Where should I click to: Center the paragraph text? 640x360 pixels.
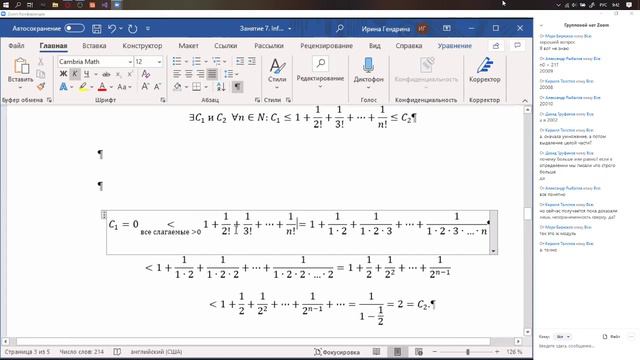[189, 74]
